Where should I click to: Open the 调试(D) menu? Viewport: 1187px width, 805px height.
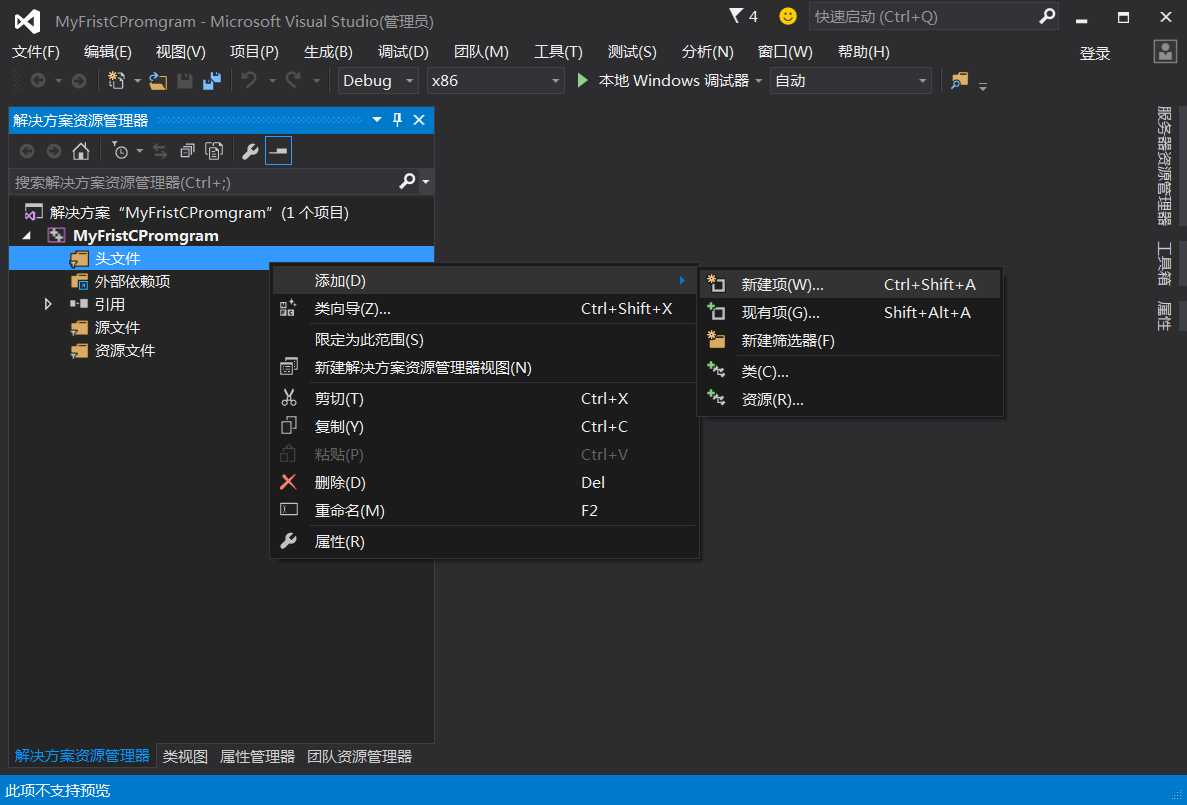click(403, 51)
